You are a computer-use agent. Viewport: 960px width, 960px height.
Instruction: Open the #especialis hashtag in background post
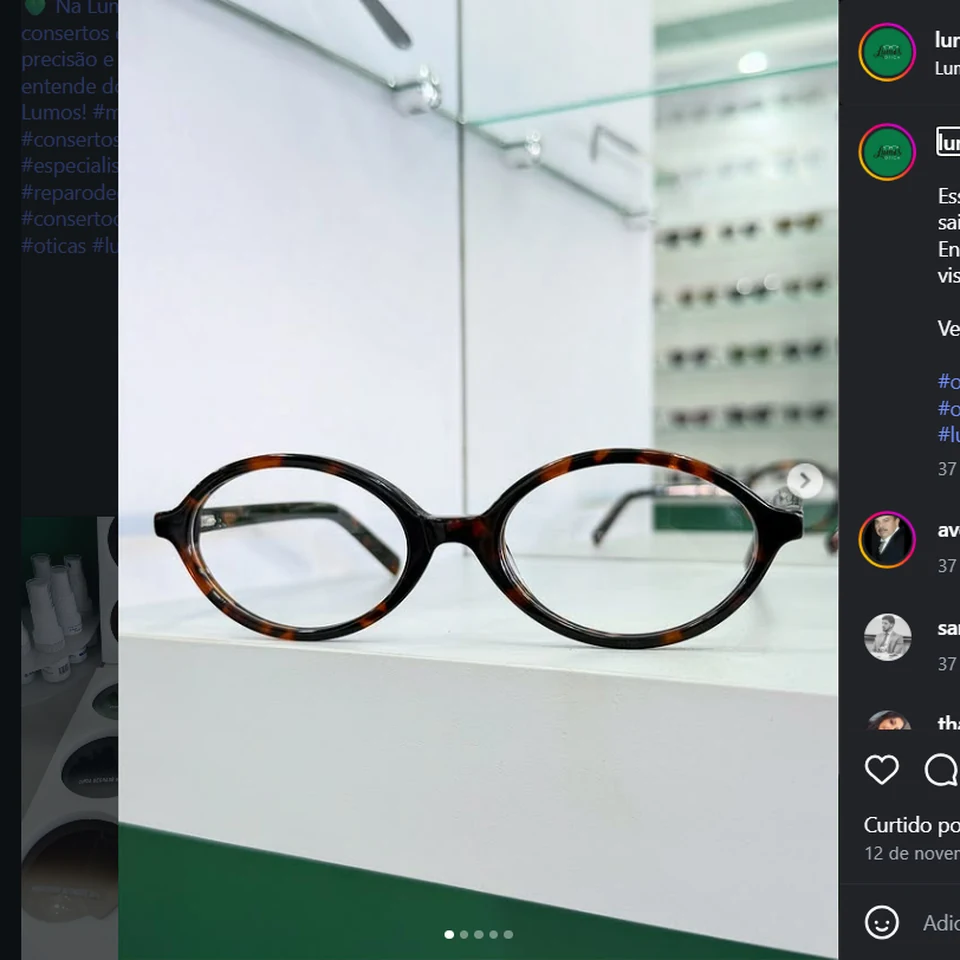click(69, 166)
